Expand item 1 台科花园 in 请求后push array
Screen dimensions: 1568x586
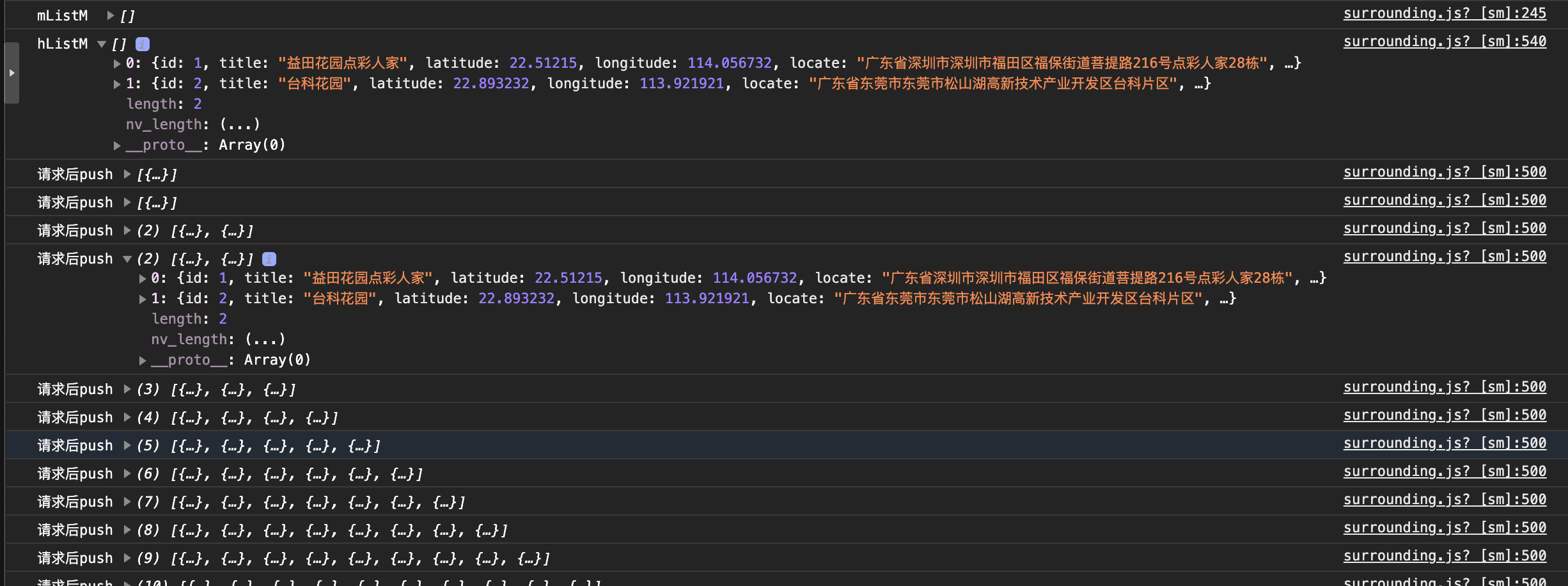point(143,299)
